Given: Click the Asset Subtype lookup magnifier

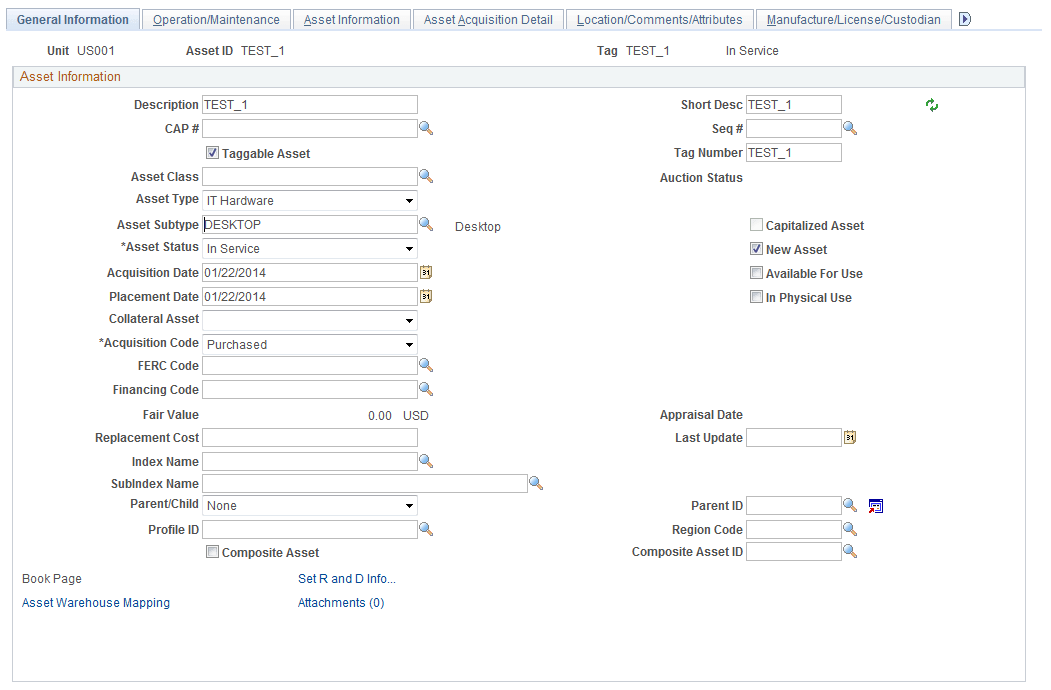Looking at the screenshot, I should point(426,224).
